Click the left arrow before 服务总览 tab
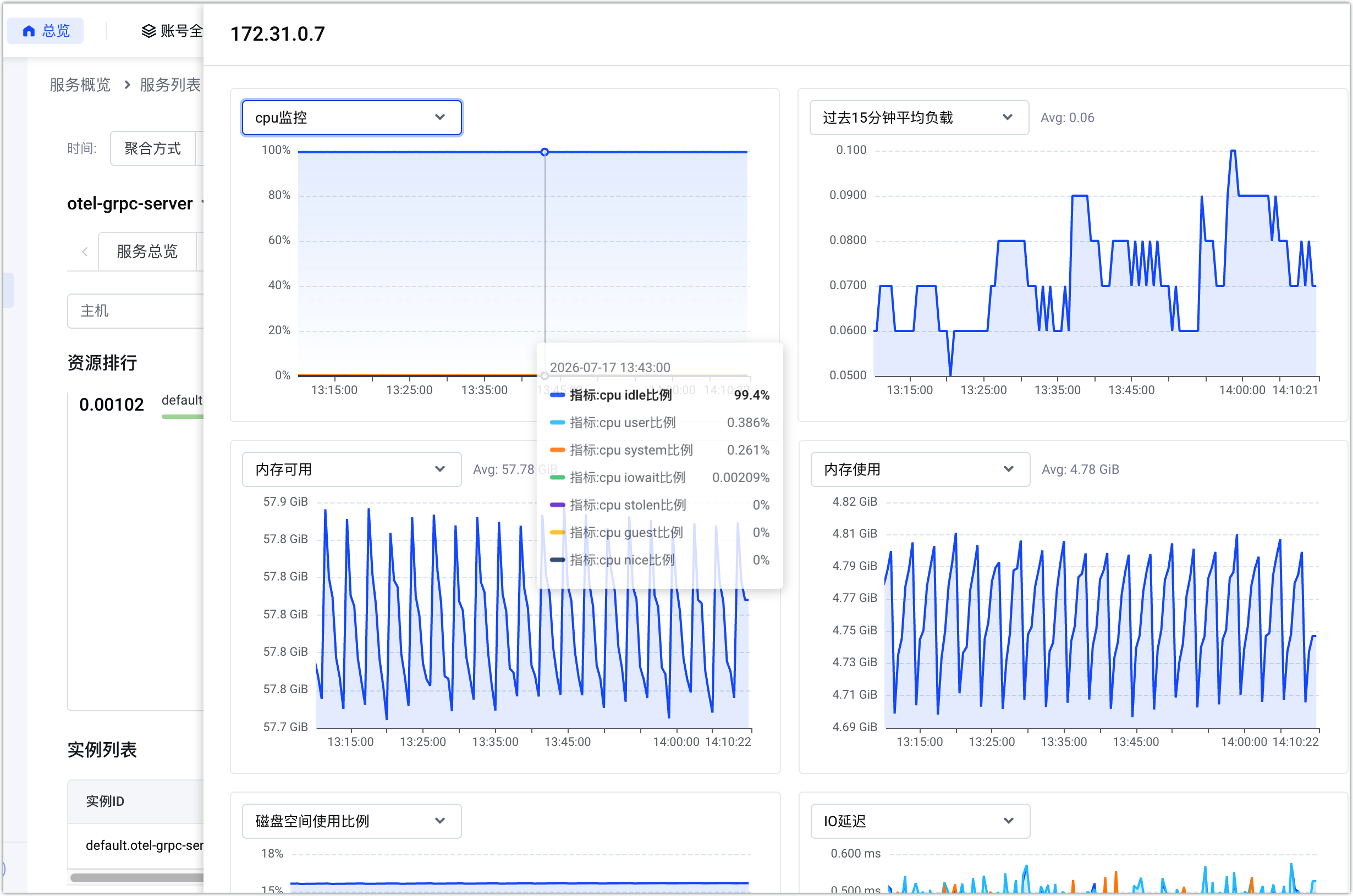Viewport: 1353px width, 896px height. 85,251
